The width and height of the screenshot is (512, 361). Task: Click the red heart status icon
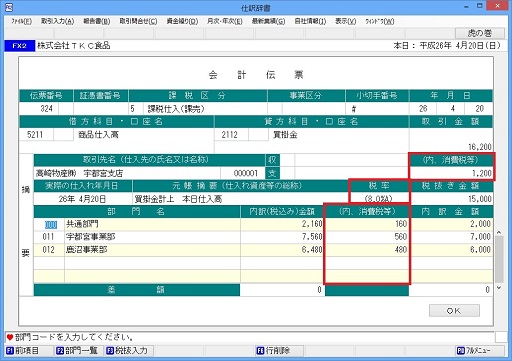[10, 337]
